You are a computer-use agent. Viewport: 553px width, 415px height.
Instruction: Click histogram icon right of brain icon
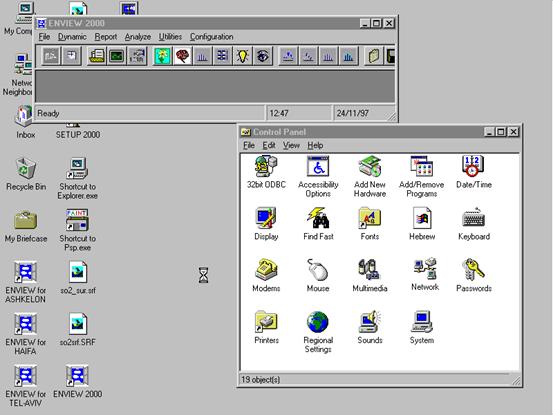point(202,56)
